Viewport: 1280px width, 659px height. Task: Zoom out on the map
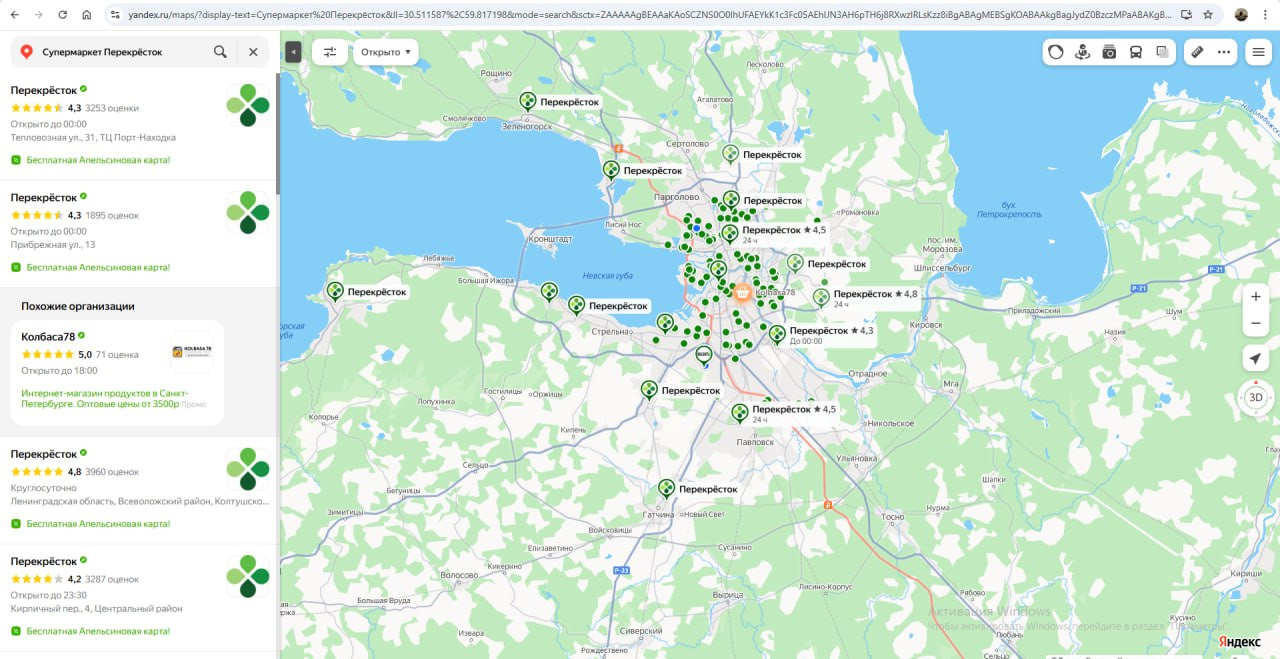(x=1256, y=324)
